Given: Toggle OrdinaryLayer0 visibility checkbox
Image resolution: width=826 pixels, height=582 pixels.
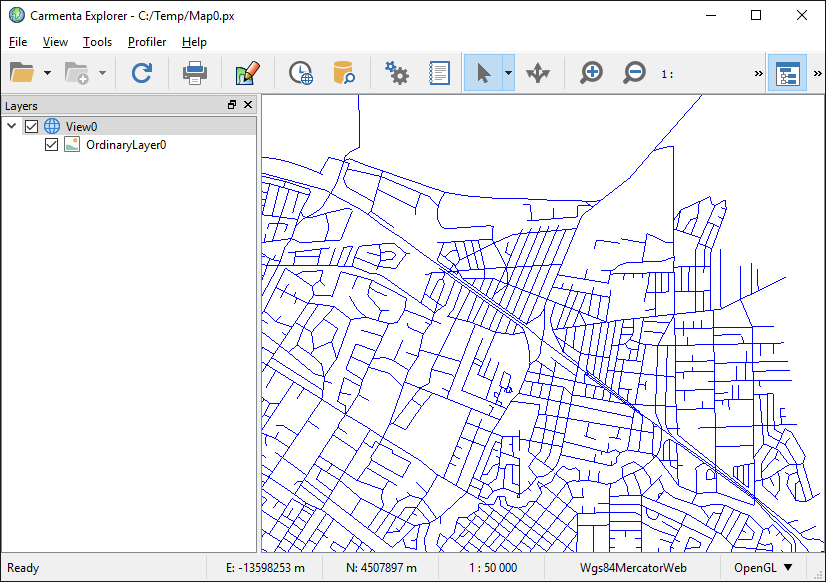Looking at the screenshot, I should click(52, 145).
